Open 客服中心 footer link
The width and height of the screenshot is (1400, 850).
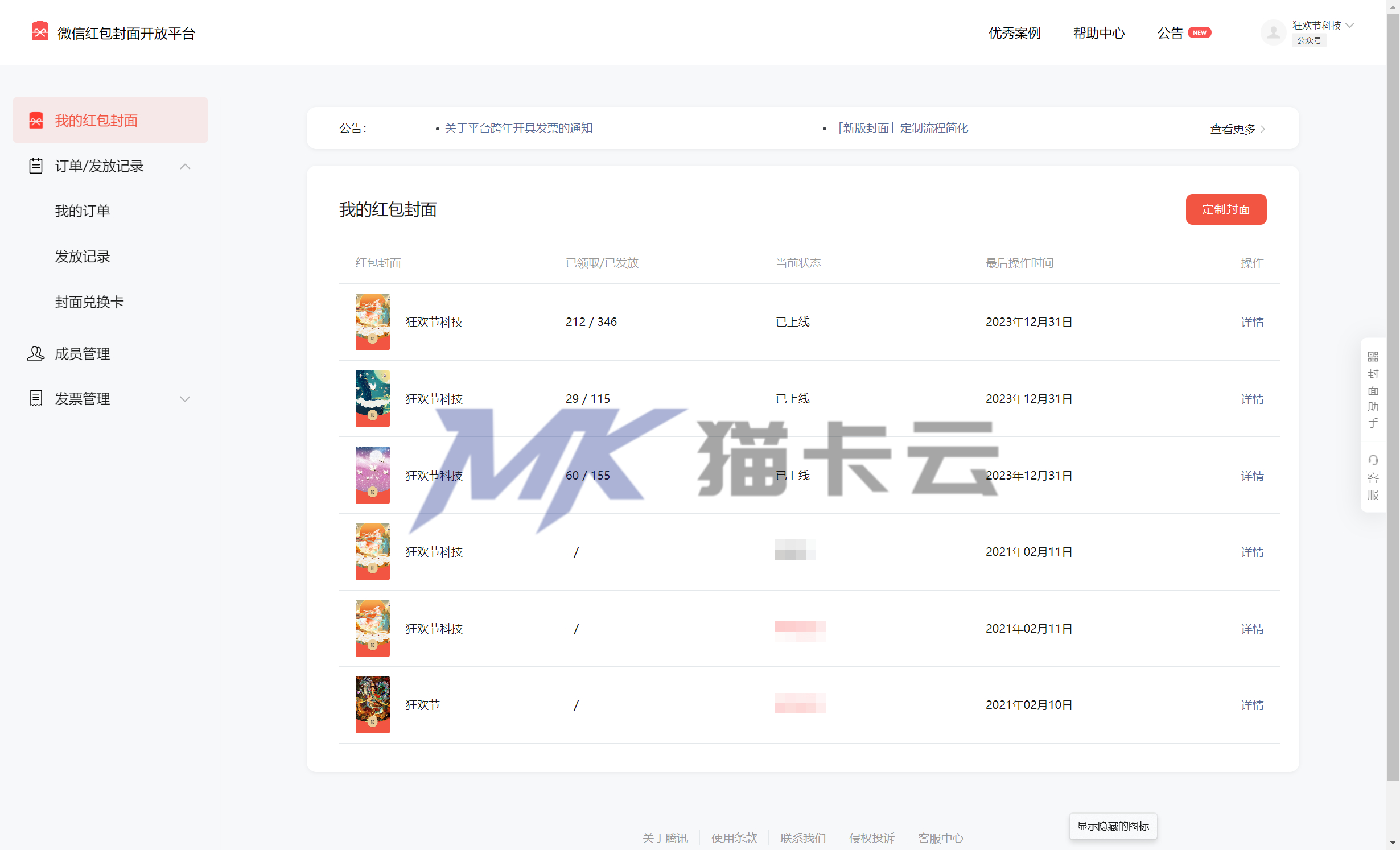pyautogui.click(x=941, y=838)
